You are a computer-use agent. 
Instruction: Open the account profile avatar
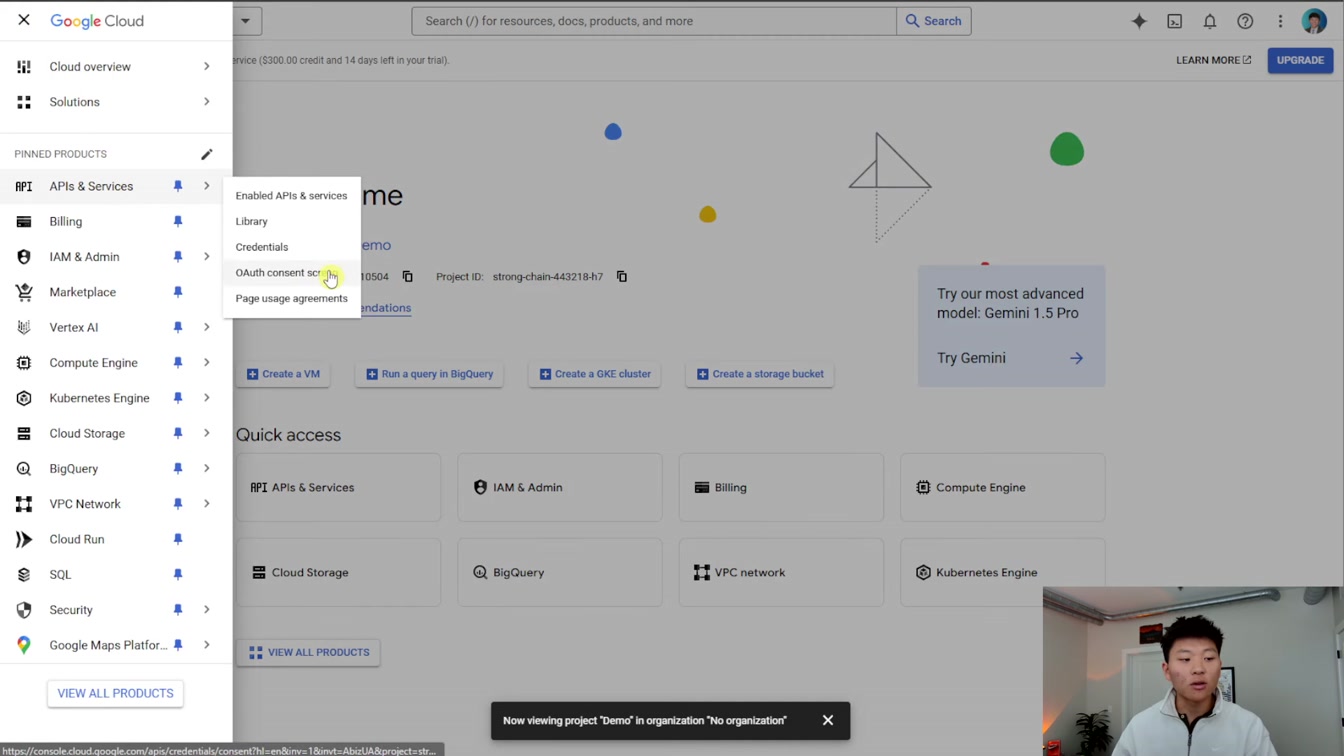[1314, 21]
